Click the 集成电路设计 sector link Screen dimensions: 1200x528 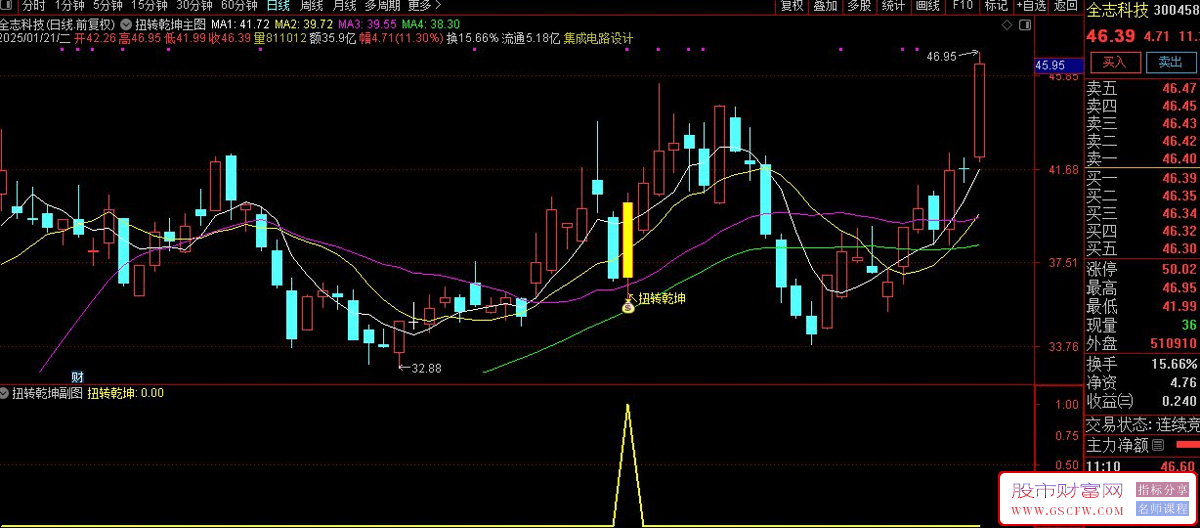click(599, 39)
